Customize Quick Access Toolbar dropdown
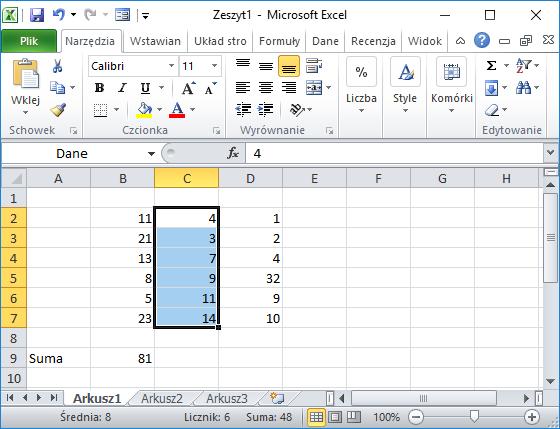 point(145,16)
